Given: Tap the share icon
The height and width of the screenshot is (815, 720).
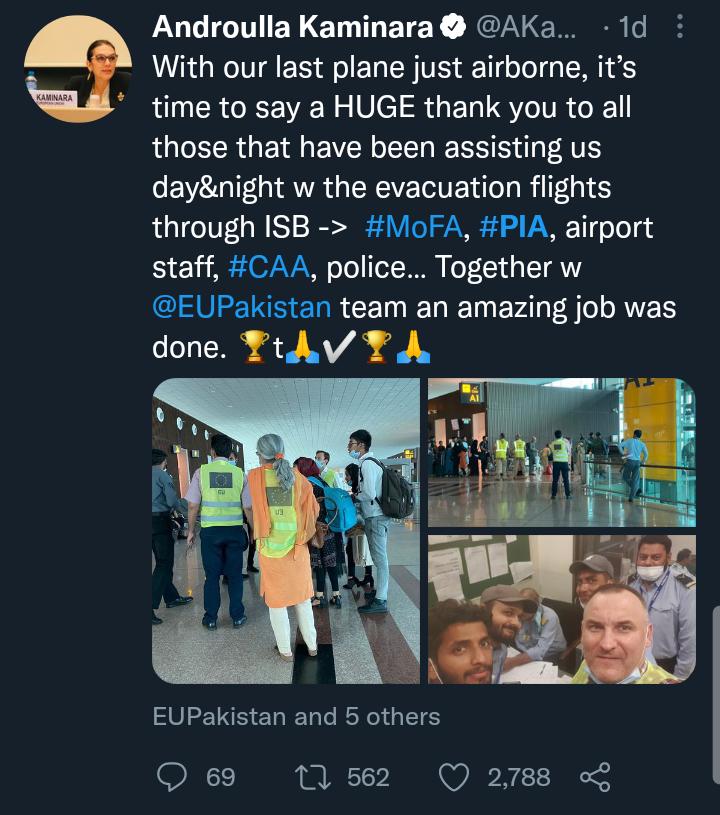Looking at the screenshot, I should point(595,777).
